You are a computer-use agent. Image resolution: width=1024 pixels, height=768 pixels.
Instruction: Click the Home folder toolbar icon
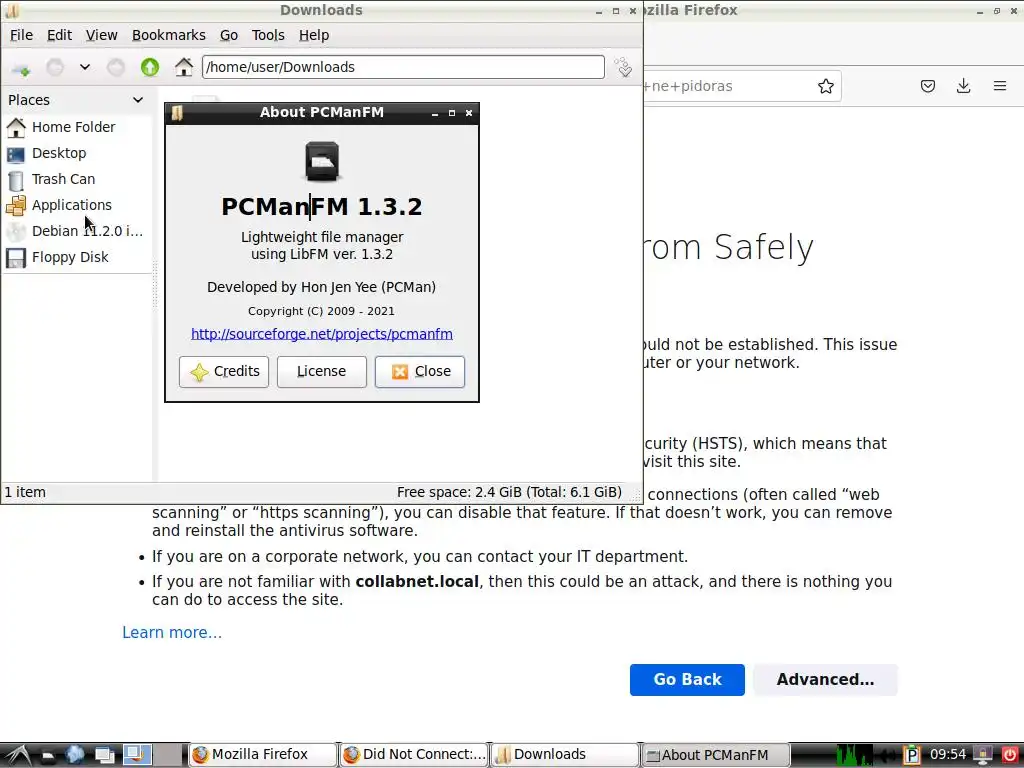coord(184,67)
